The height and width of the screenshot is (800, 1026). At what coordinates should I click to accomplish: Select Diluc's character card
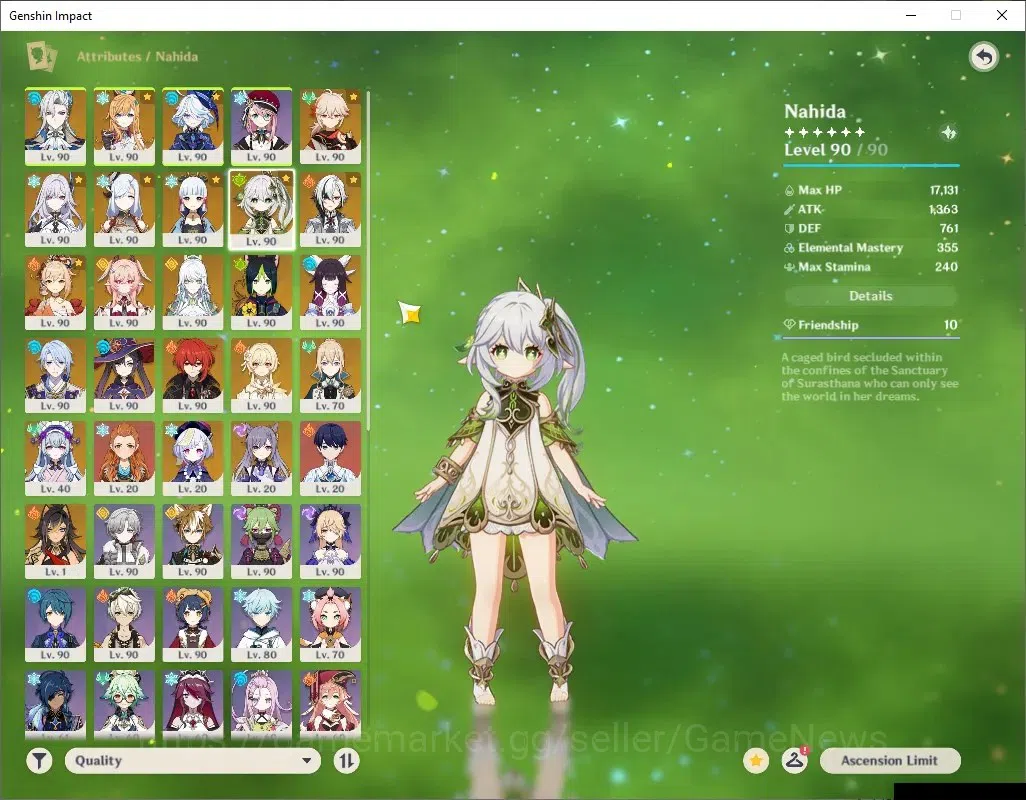193,376
